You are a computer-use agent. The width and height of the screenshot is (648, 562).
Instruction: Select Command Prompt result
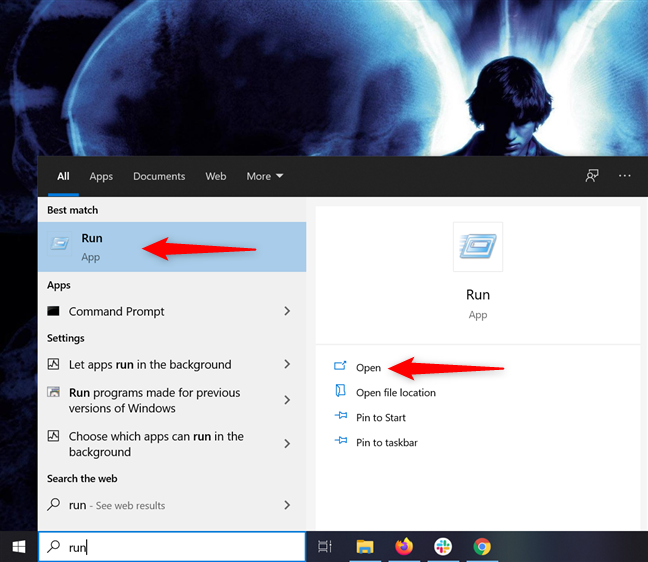coord(172,311)
